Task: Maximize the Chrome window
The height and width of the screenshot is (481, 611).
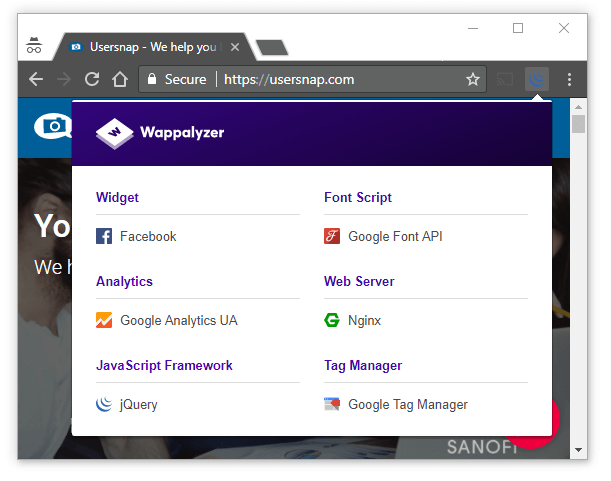Action: click(x=518, y=28)
